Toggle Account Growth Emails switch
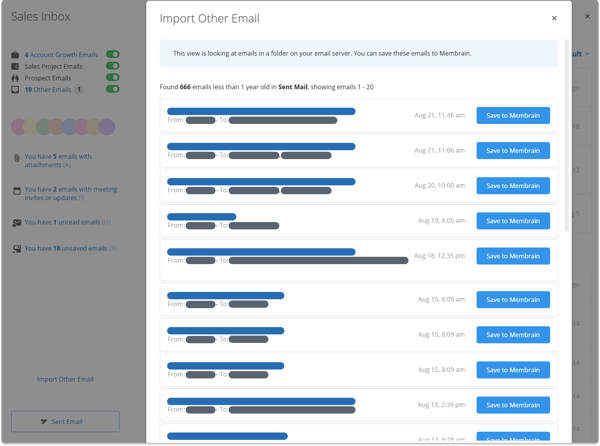The width and height of the screenshot is (600, 446). click(112, 54)
